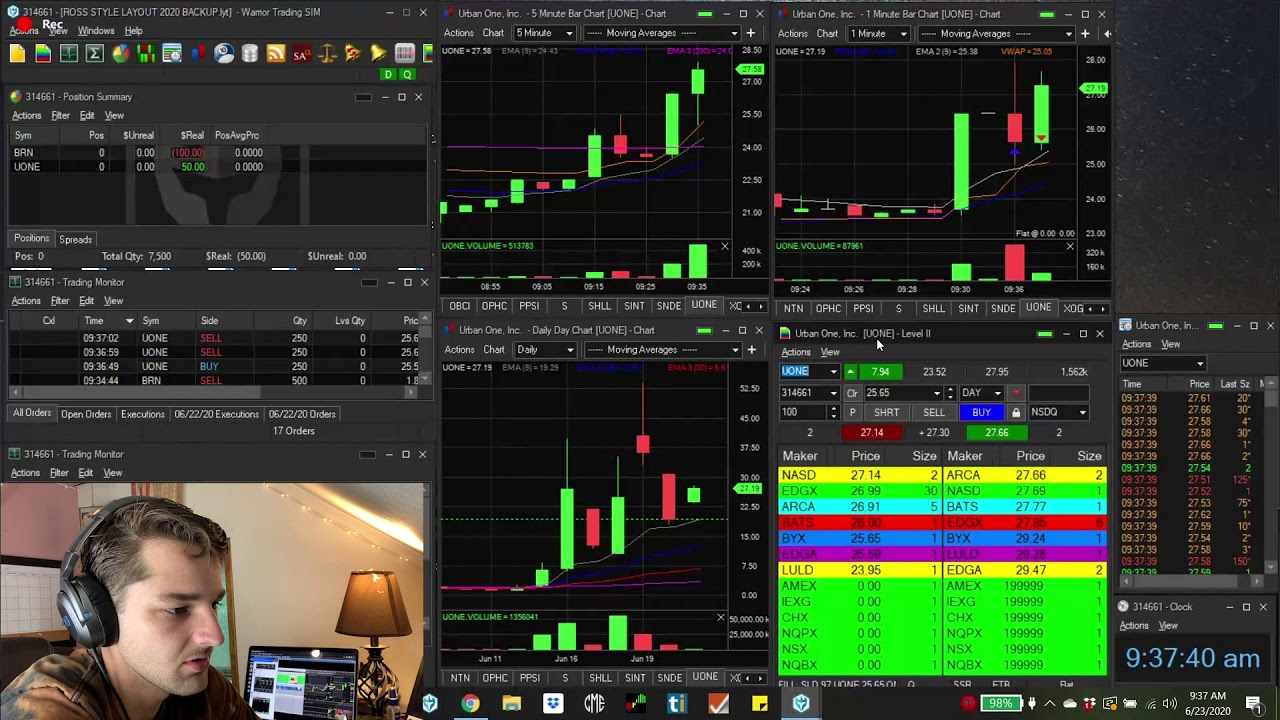This screenshot has width=1280, height=720.
Task: Open File Explorer from the taskbar
Action: tap(511, 704)
